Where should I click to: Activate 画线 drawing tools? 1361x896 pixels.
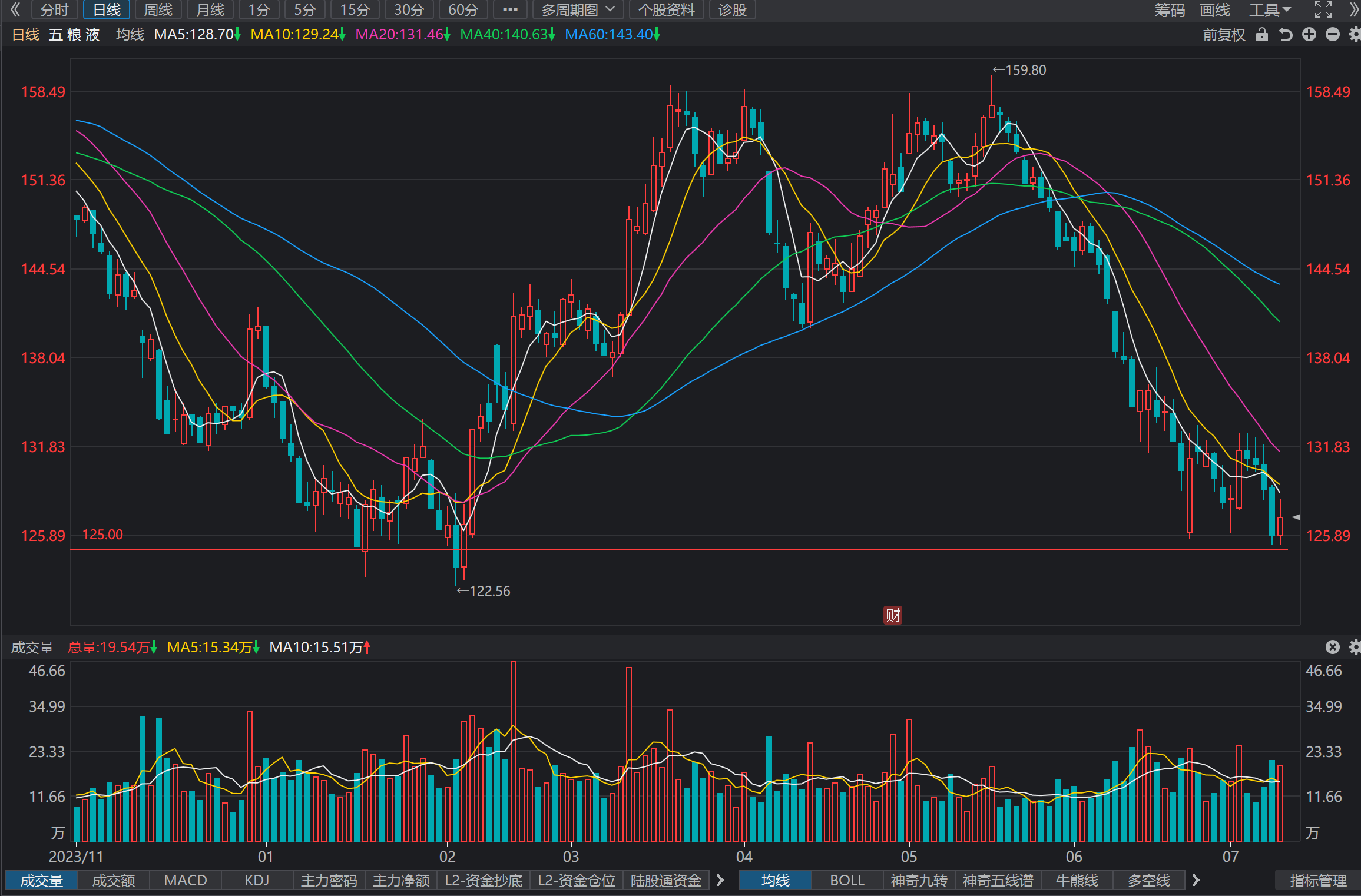pyautogui.click(x=1215, y=9)
